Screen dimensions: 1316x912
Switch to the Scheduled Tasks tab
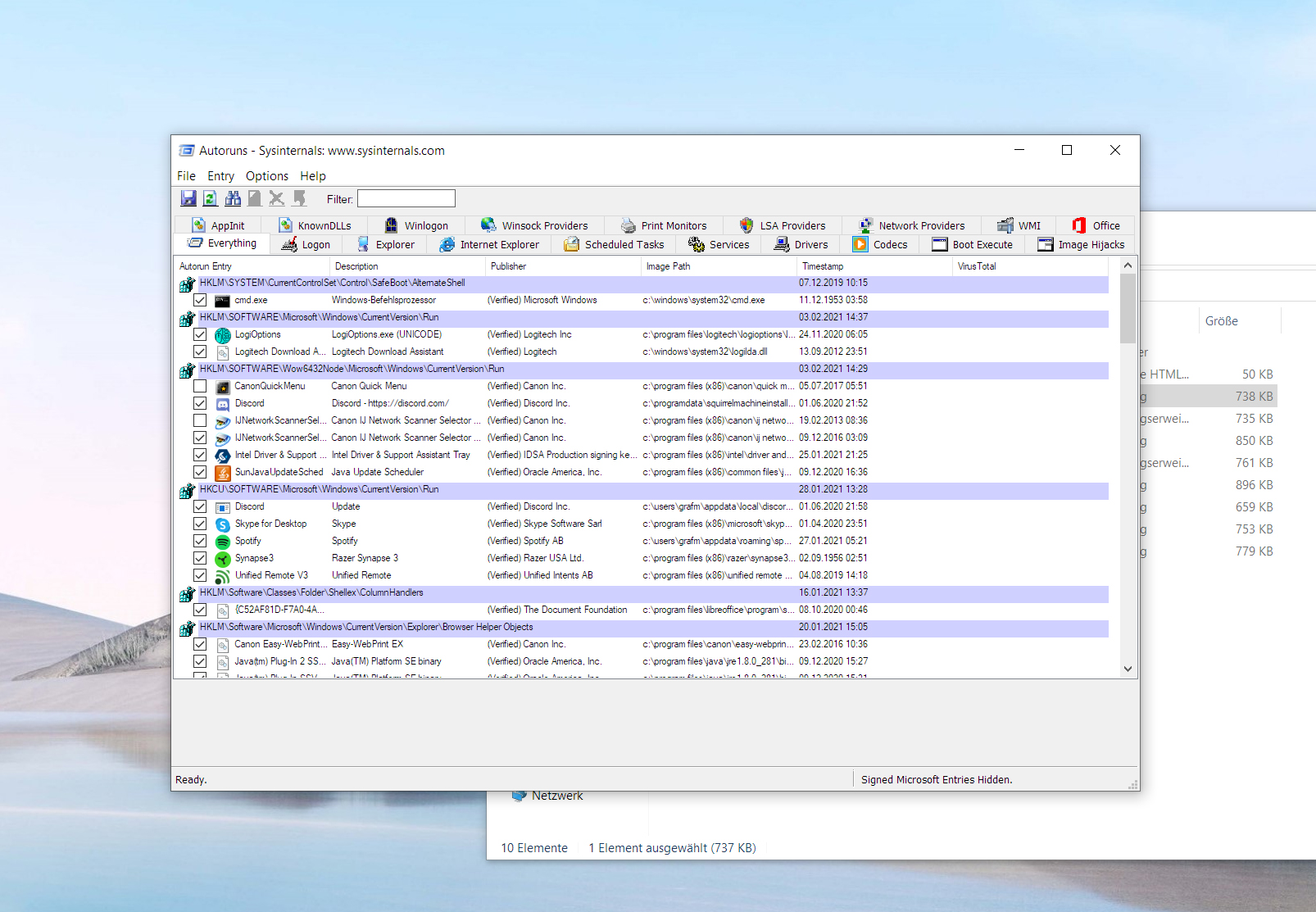pos(614,245)
